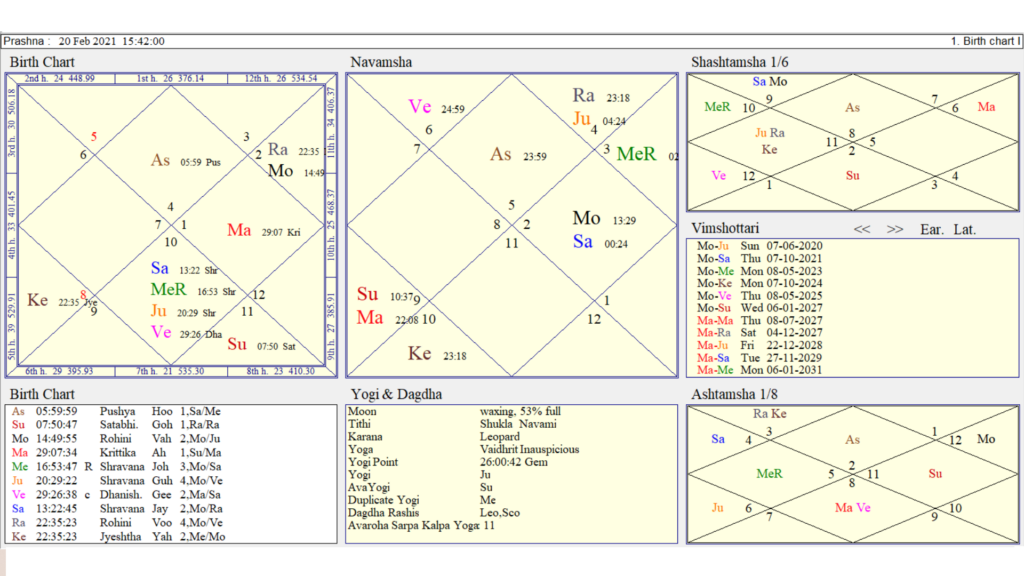This screenshot has height=576, width=1024.
Task: Click the Ju 20:29:22 table row
Action: click(x=116, y=481)
